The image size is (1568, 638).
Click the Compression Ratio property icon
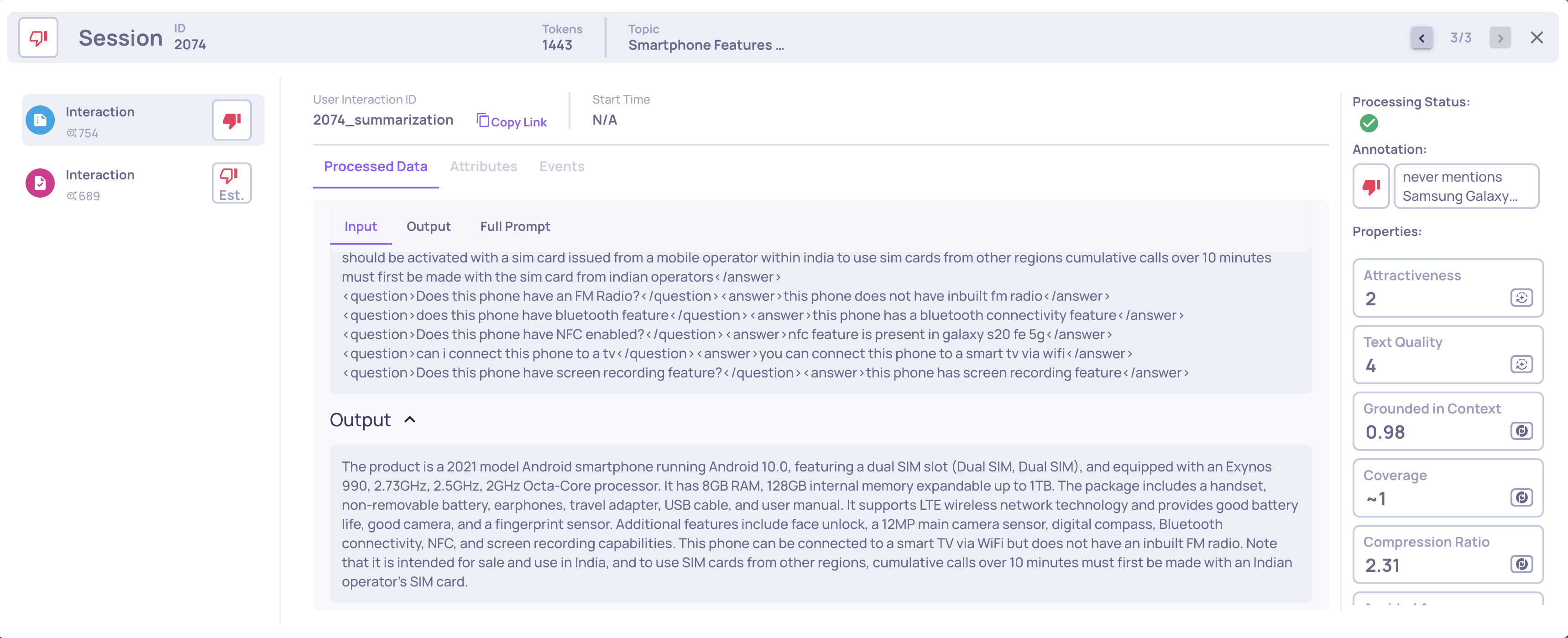click(1521, 565)
